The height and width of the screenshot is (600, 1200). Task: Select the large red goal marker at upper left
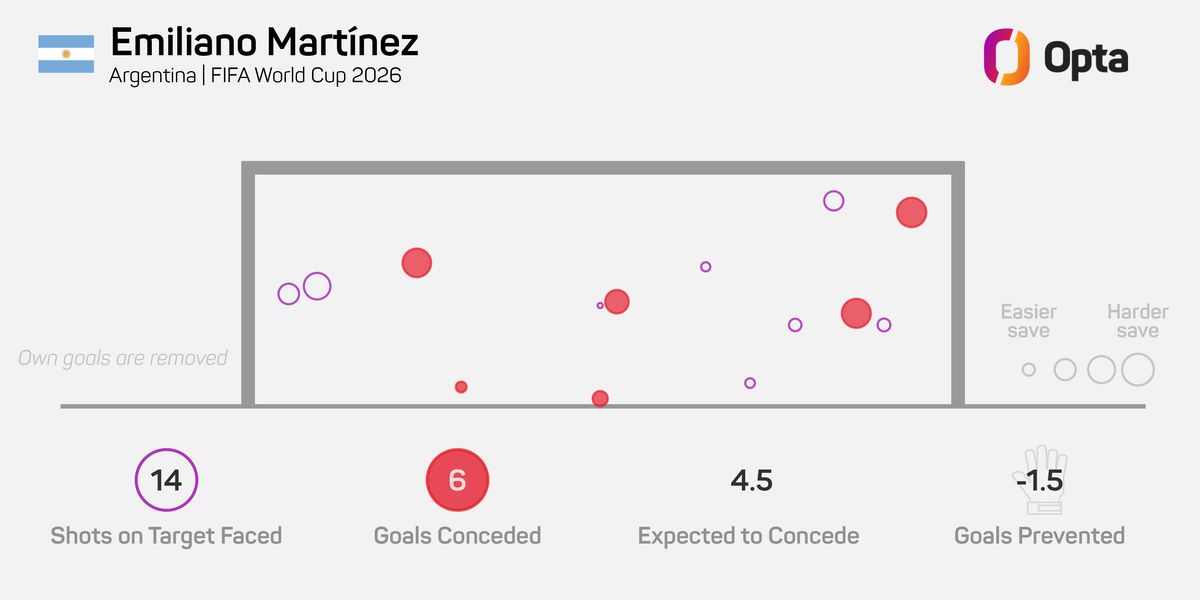tap(416, 263)
